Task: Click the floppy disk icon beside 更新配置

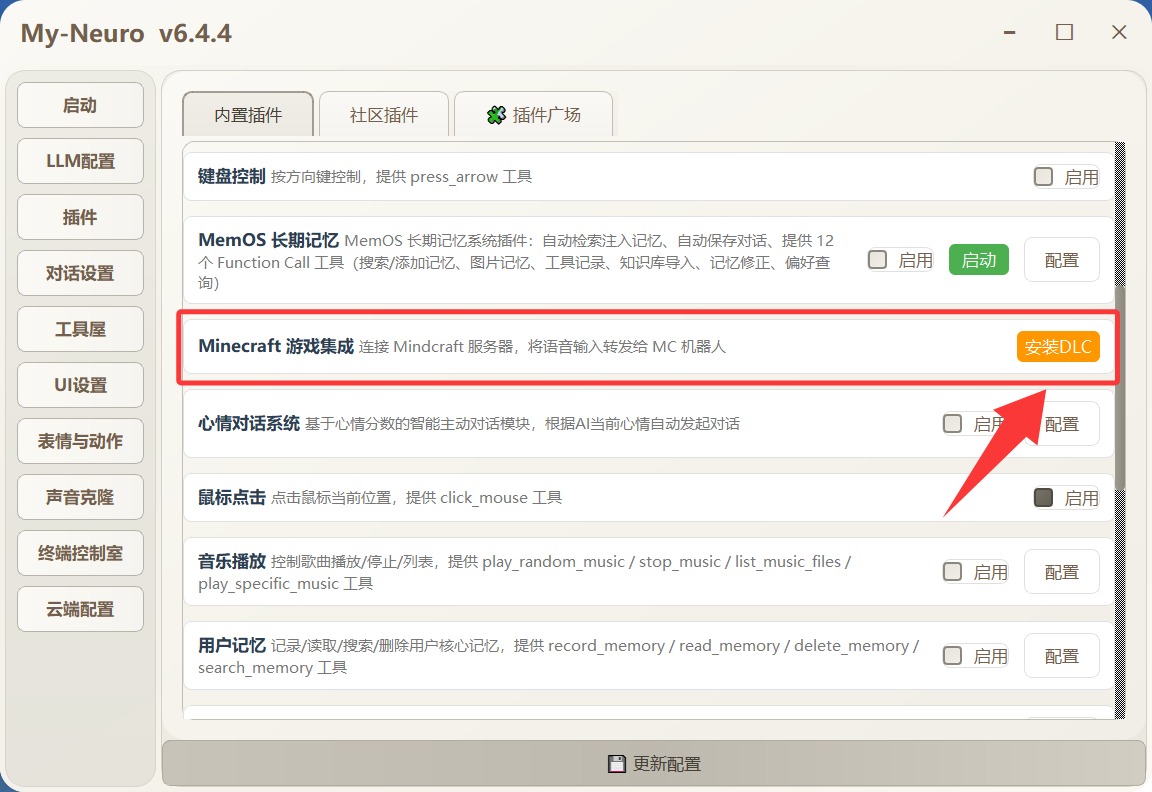Action: (617, 764)
